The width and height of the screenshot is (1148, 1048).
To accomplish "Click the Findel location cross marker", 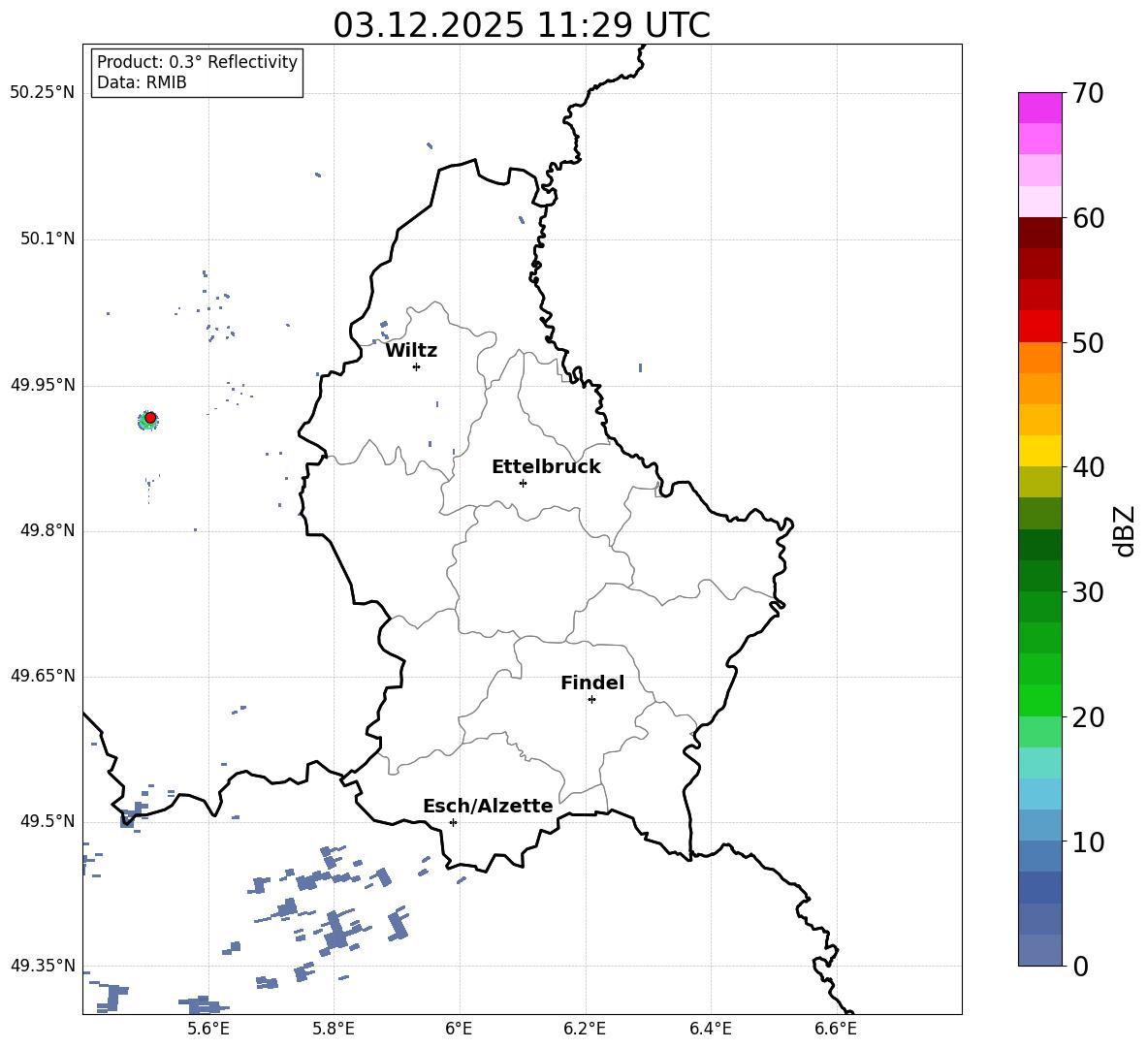I will coord(591,700).
